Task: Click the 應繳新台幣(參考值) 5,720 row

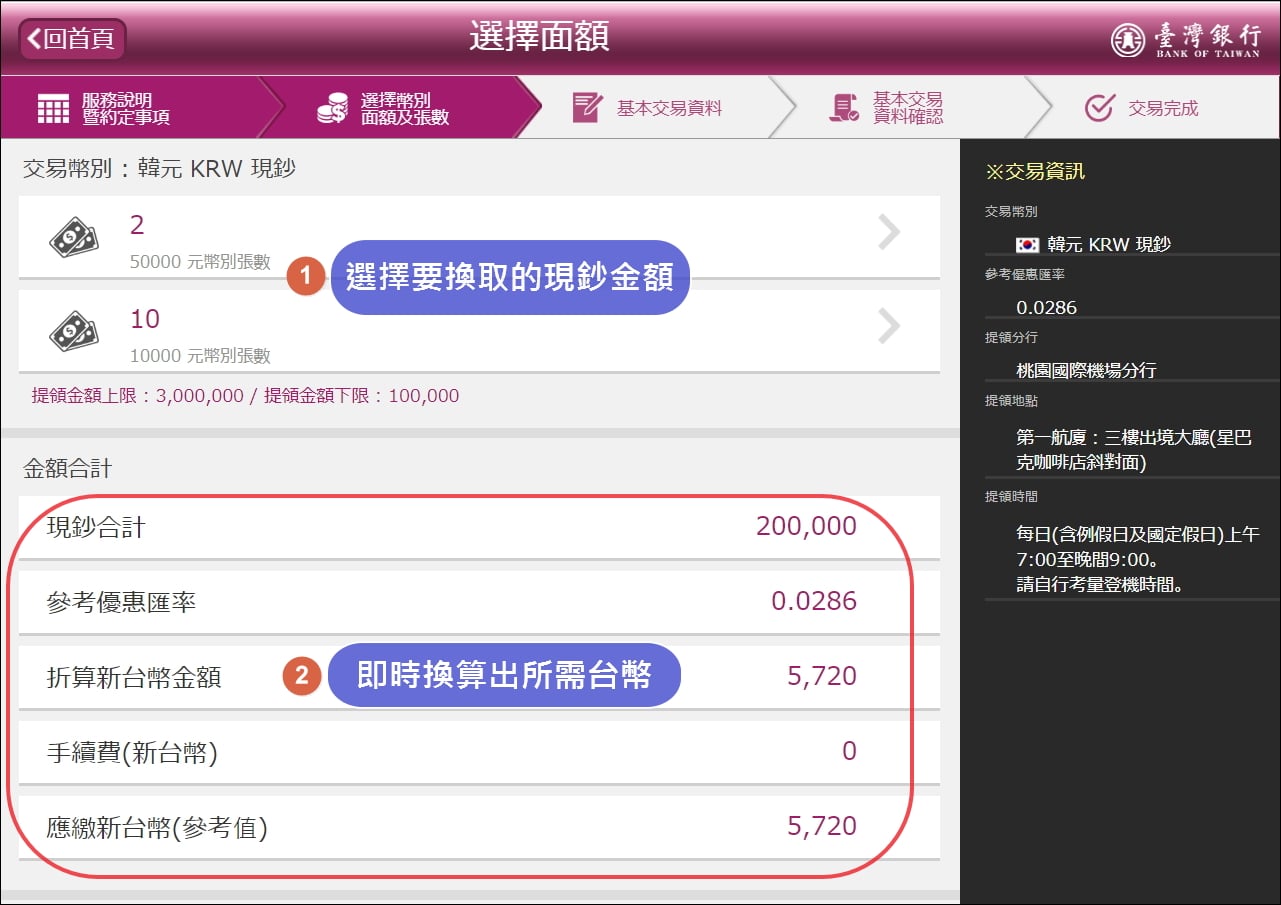Action: 479,827
